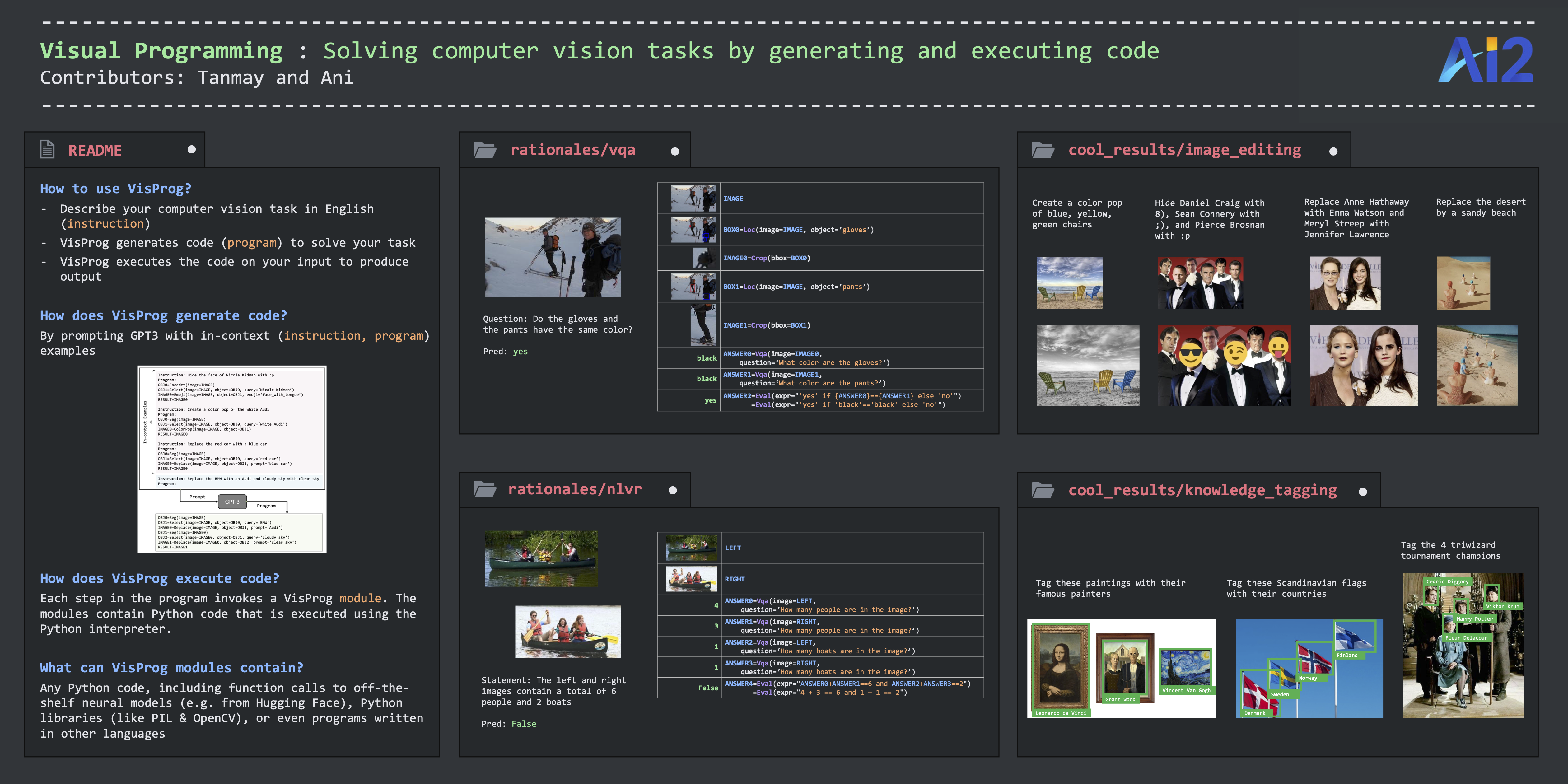Click the Scandinavian flags image

pyautogui.click(x=1309, y=668)
